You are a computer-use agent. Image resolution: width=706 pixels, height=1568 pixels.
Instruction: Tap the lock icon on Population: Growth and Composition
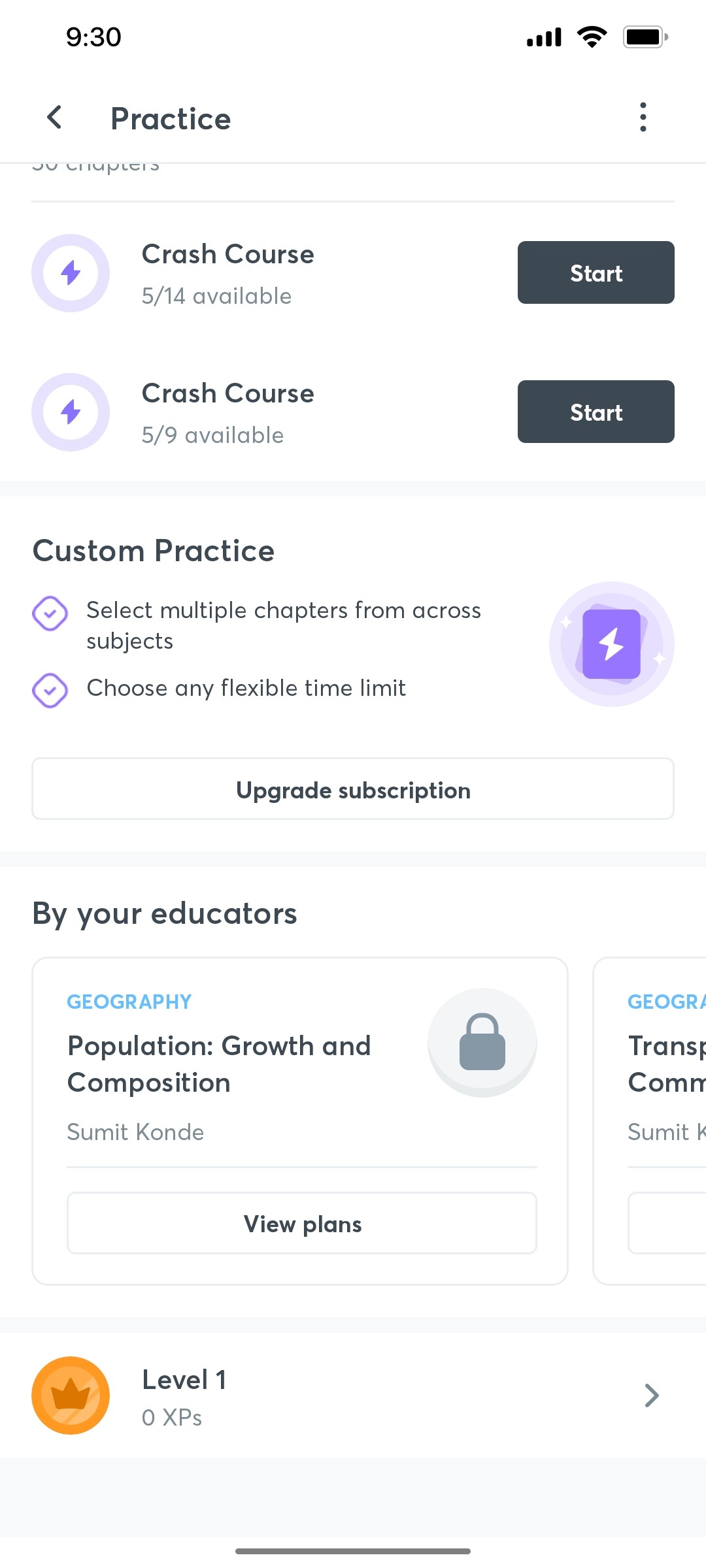(x=482, y=1042)
